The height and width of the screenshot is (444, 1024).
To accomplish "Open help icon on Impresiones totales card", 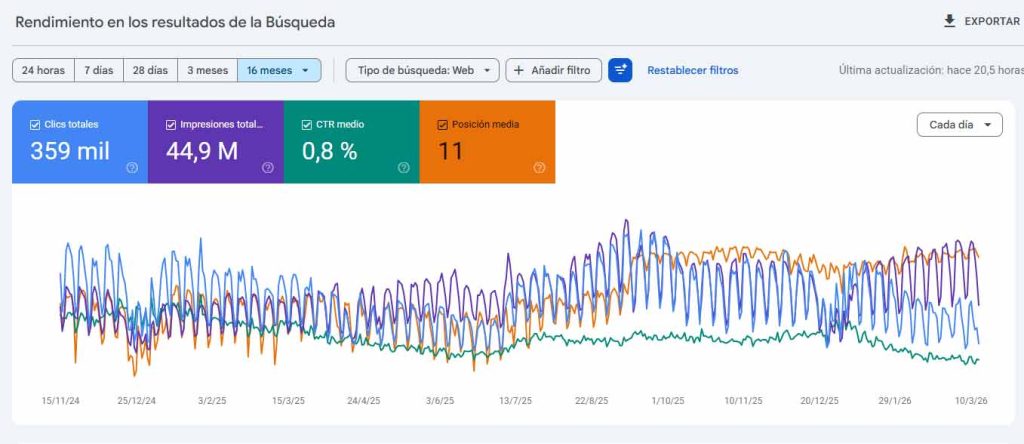I will (x=268, y=168).
